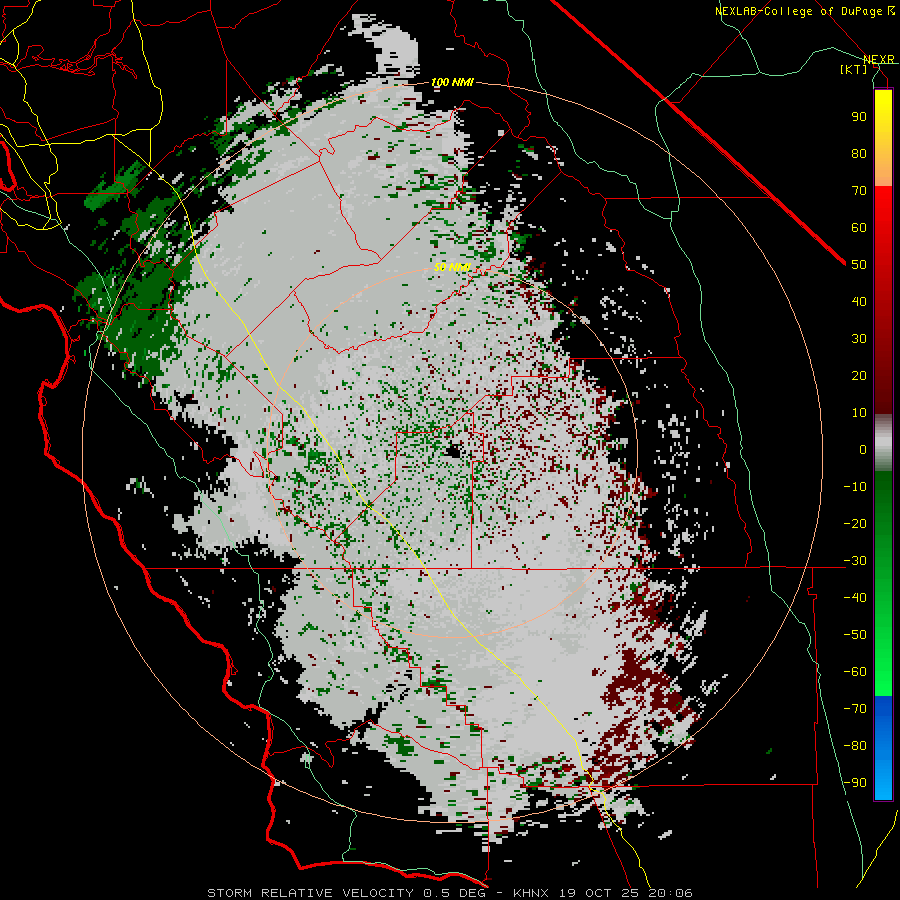The height and width of the screenshot is (900, 900).
Task: Click the NEXLAB-College of DuPage watermark text
Action: tap(804, 11)
